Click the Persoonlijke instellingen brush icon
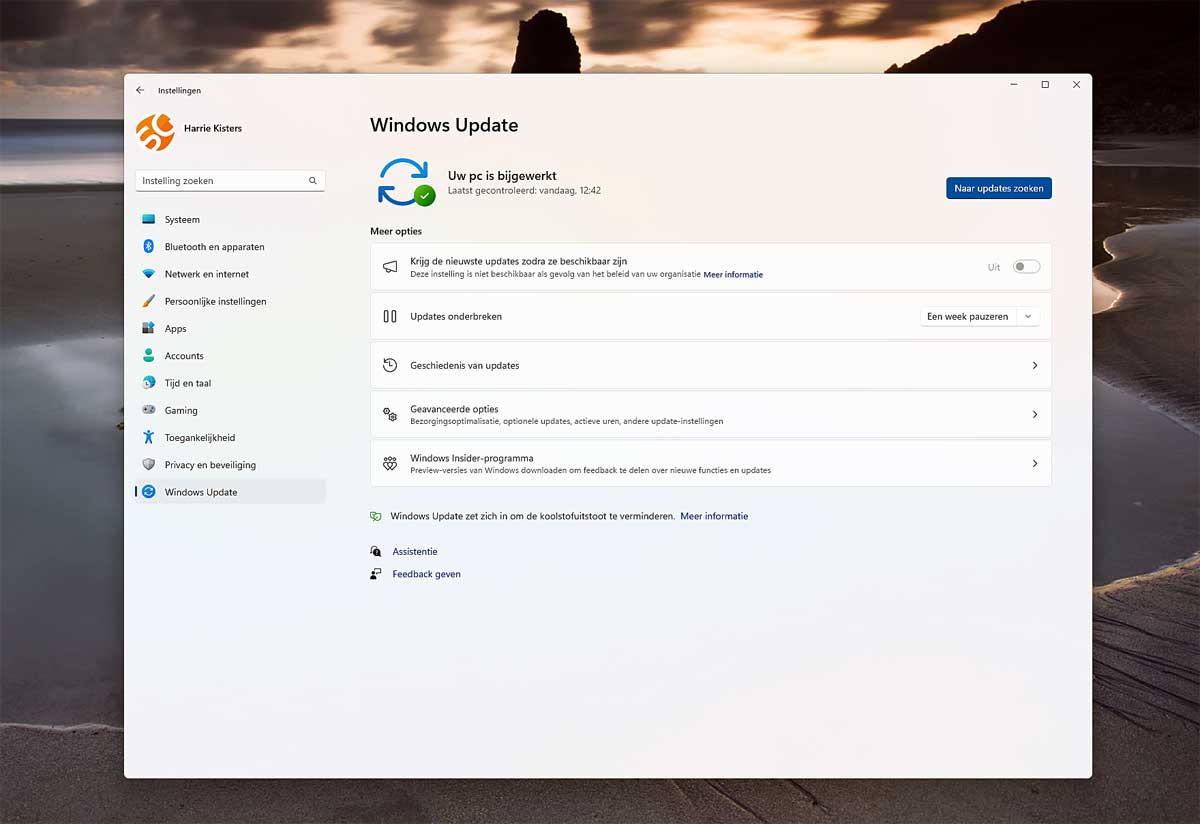This screenshot has height=824, width=1200. [x=148, y=301]
